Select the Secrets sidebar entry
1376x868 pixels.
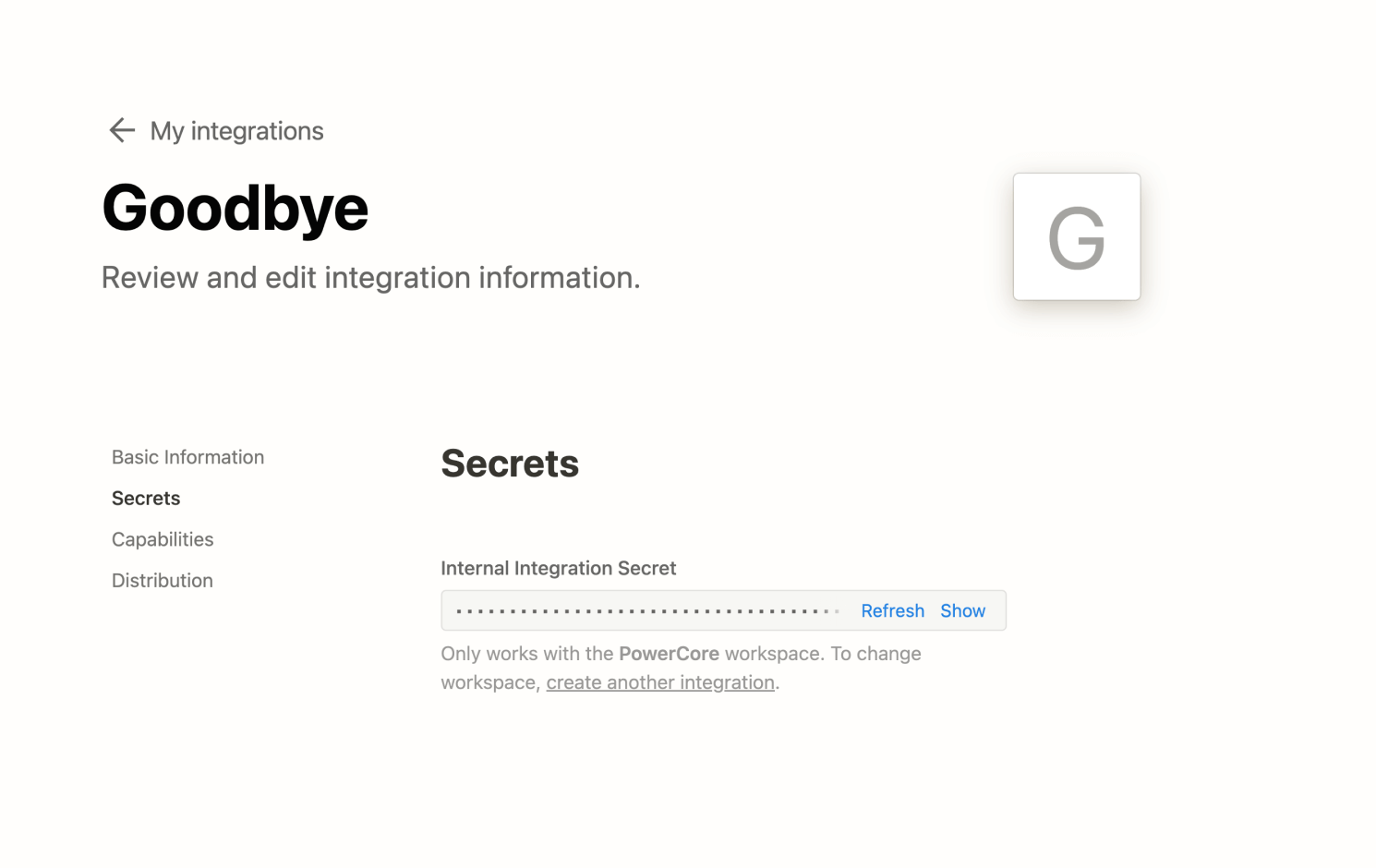coord(145,498)
